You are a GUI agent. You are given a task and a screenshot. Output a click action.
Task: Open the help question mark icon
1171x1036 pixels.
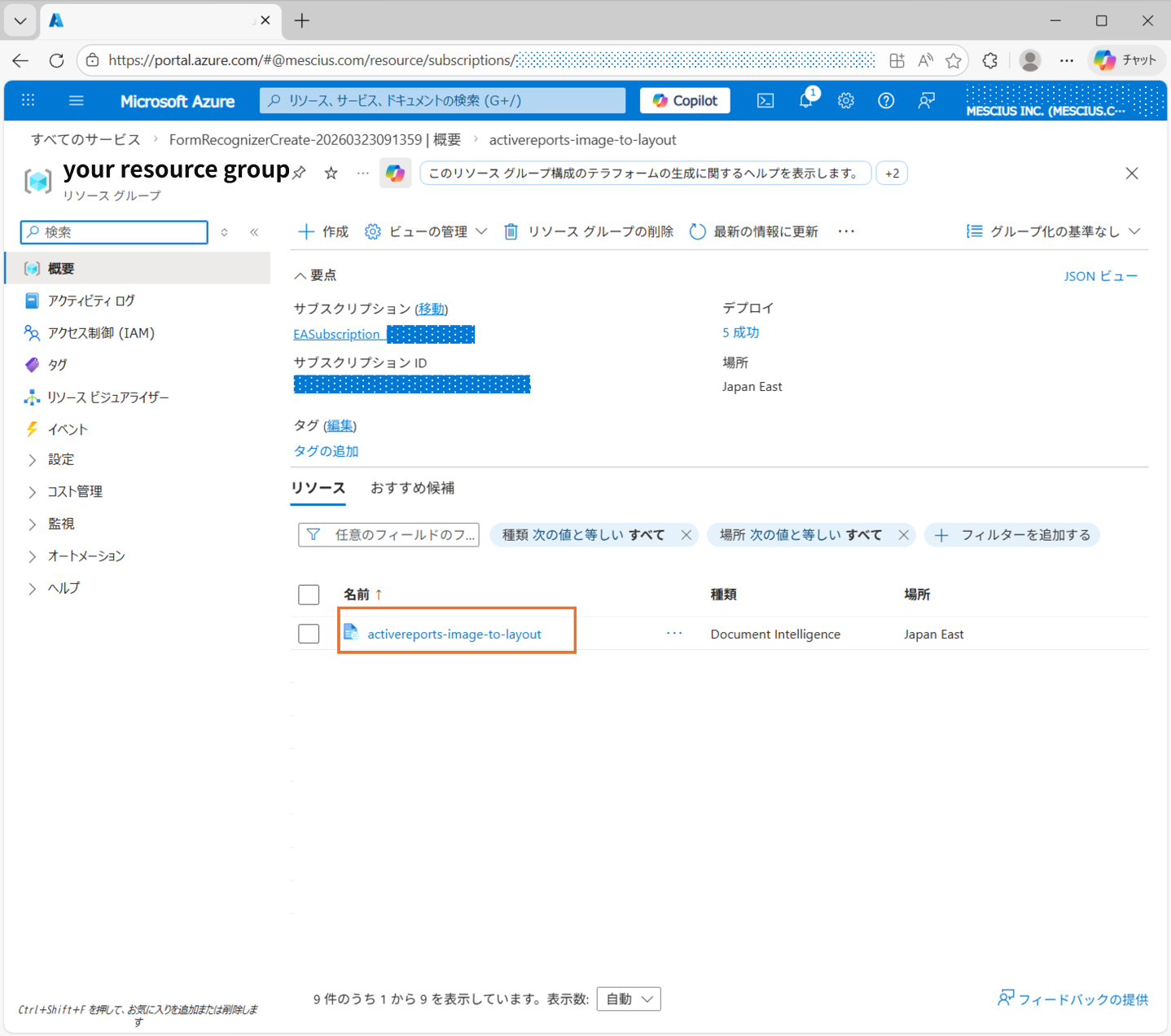click(x=886, y=100)
